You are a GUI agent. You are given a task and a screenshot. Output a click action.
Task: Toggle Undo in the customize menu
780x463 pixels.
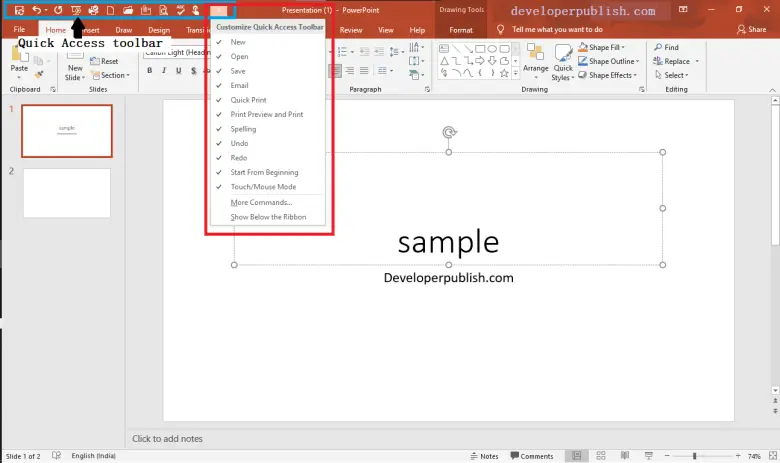pos(268,143)
